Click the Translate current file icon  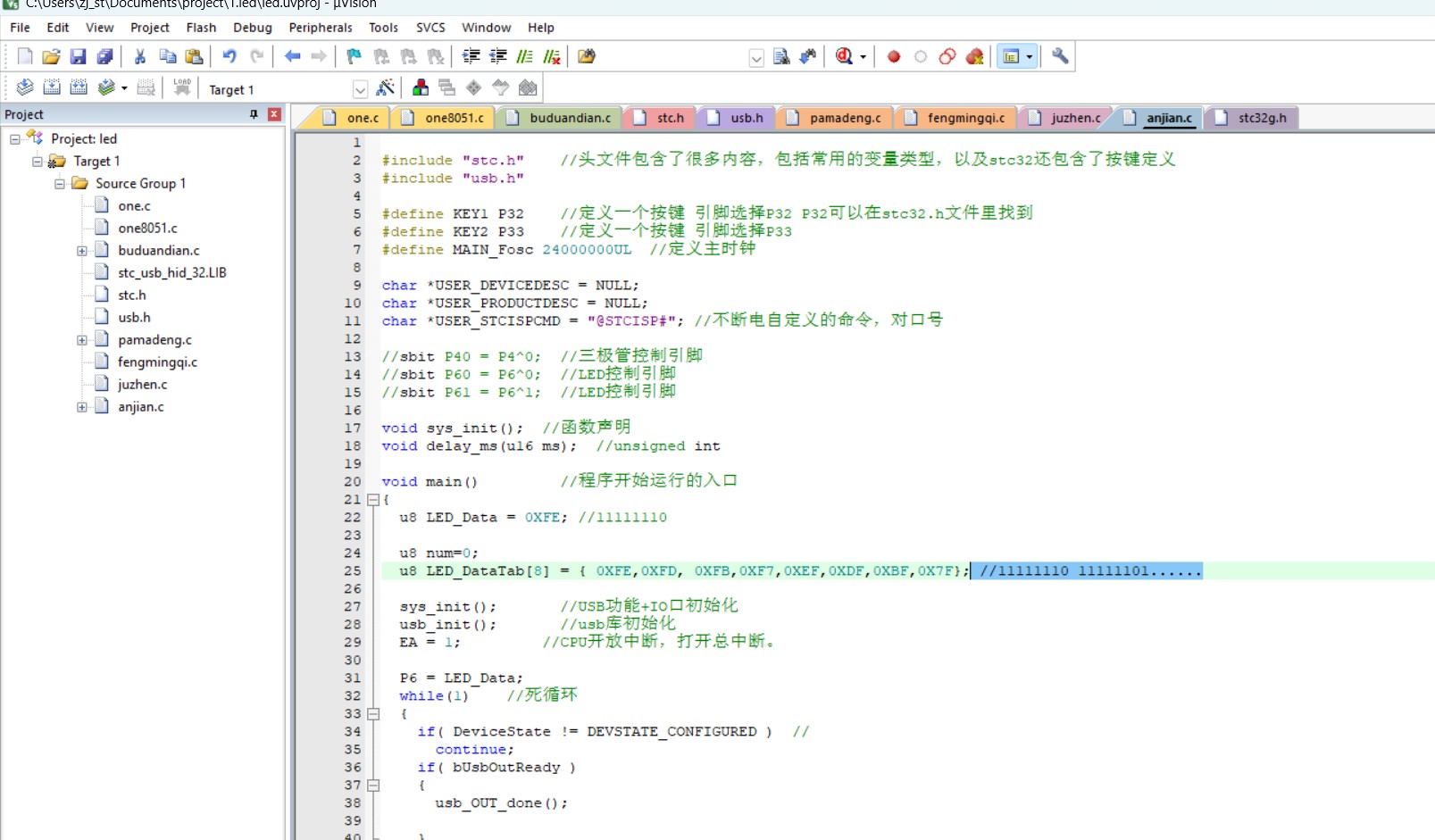point(25,87)
